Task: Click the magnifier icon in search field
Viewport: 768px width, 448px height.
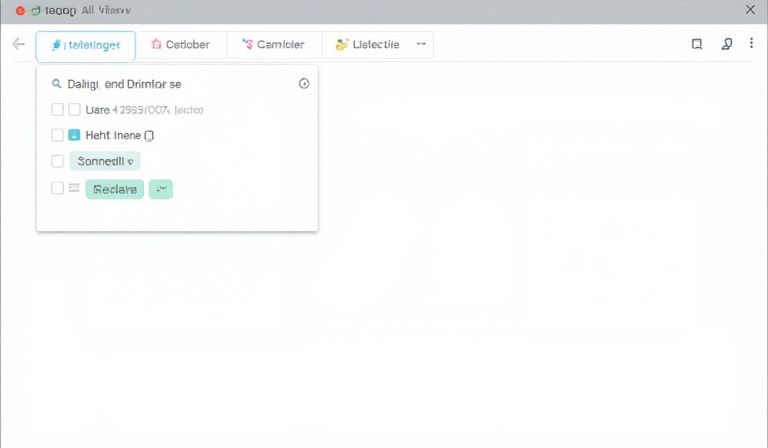Action: (57, 84)
